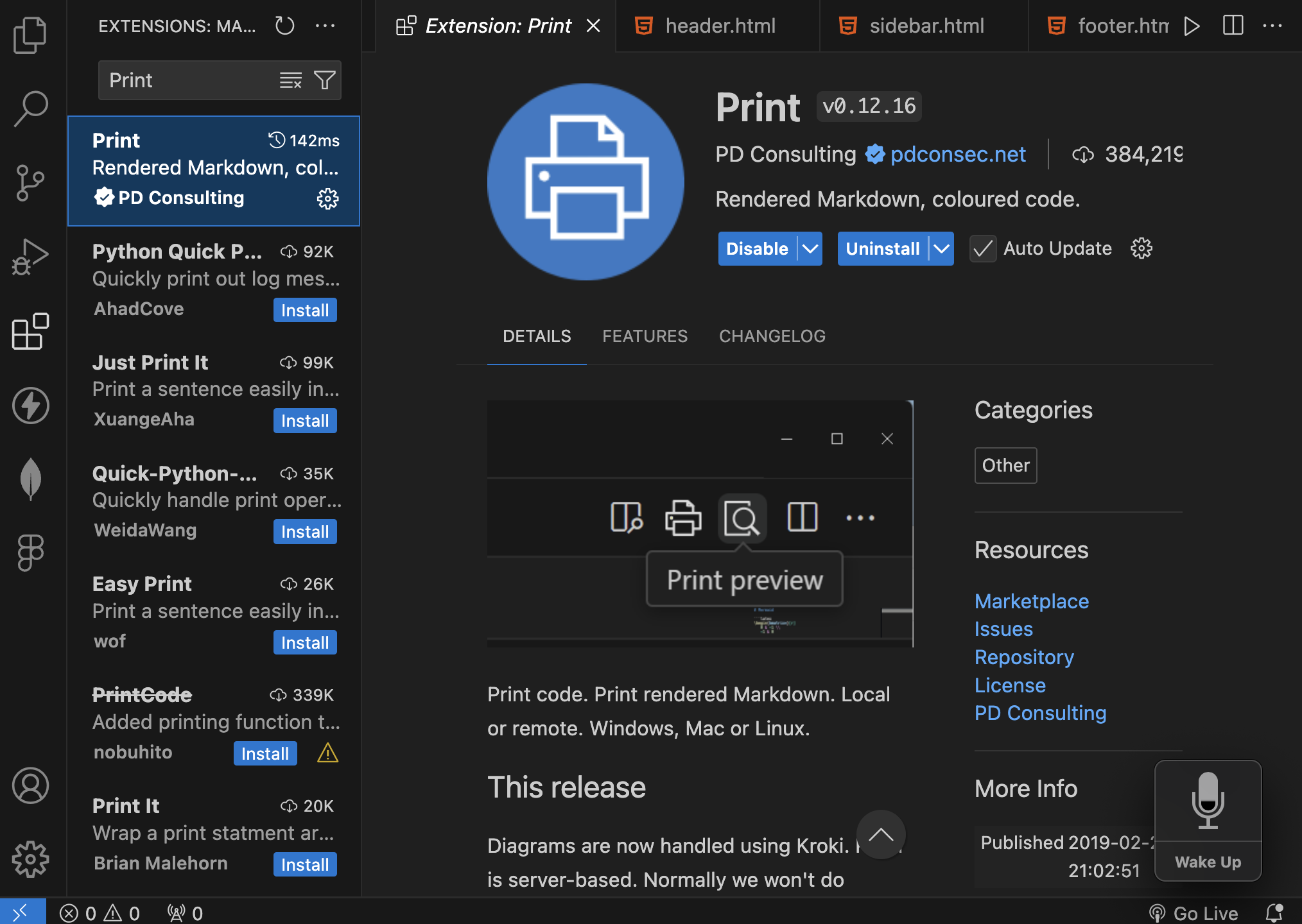
Task: Click the Print search input field
Action: click(186, 80)
